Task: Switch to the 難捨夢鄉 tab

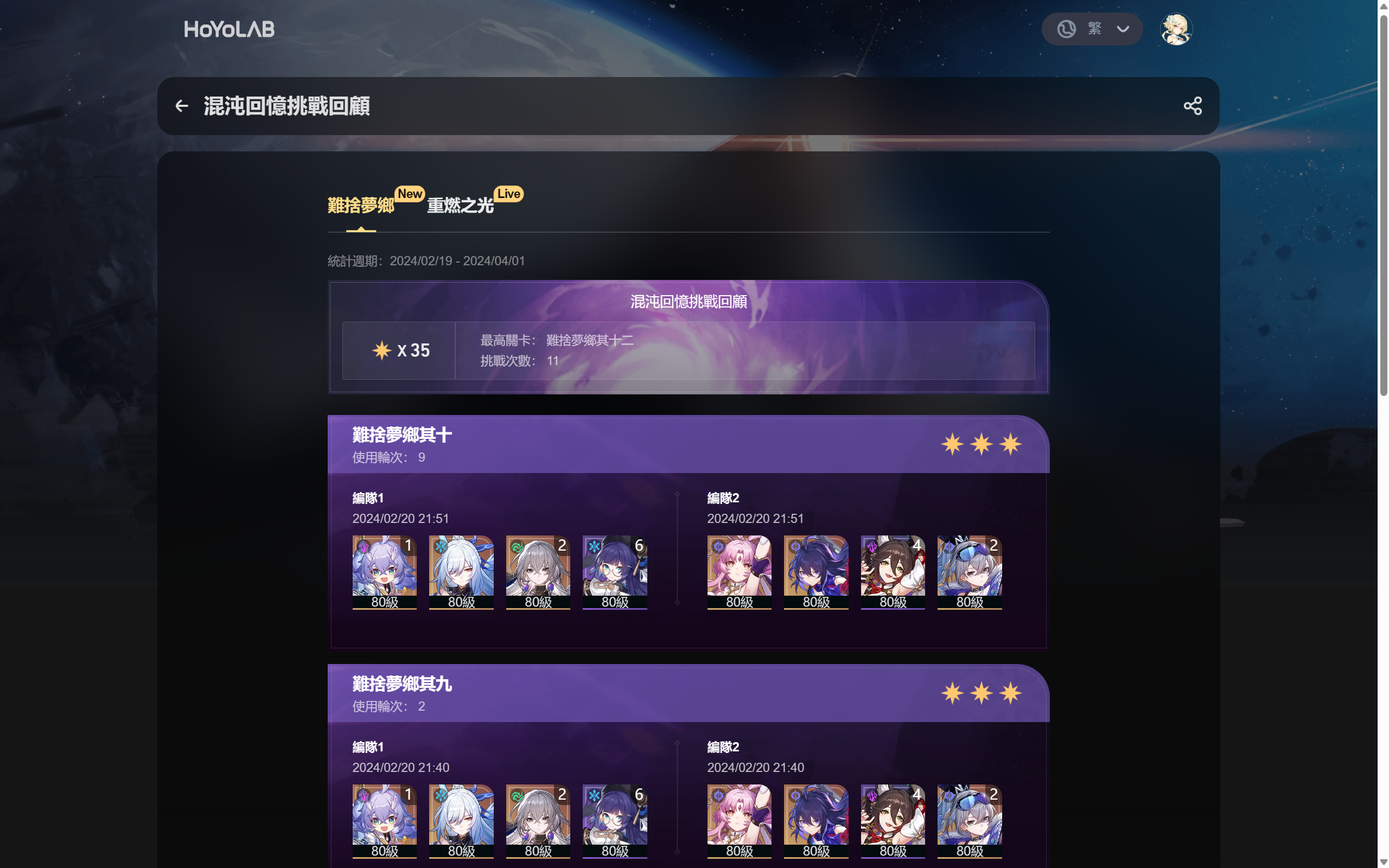Action: (360, 205)
